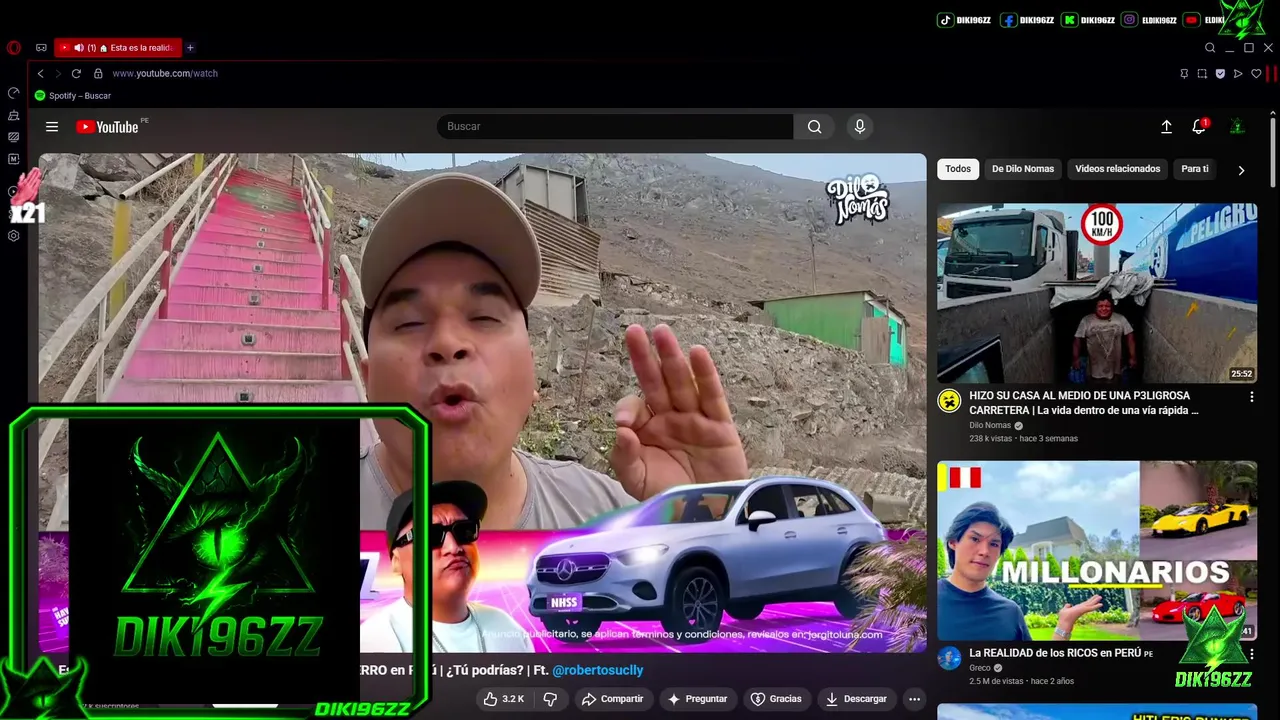Click Dilo Nomas channel avatar beside video
This screenshot has height=720, width=1280.
949,401
